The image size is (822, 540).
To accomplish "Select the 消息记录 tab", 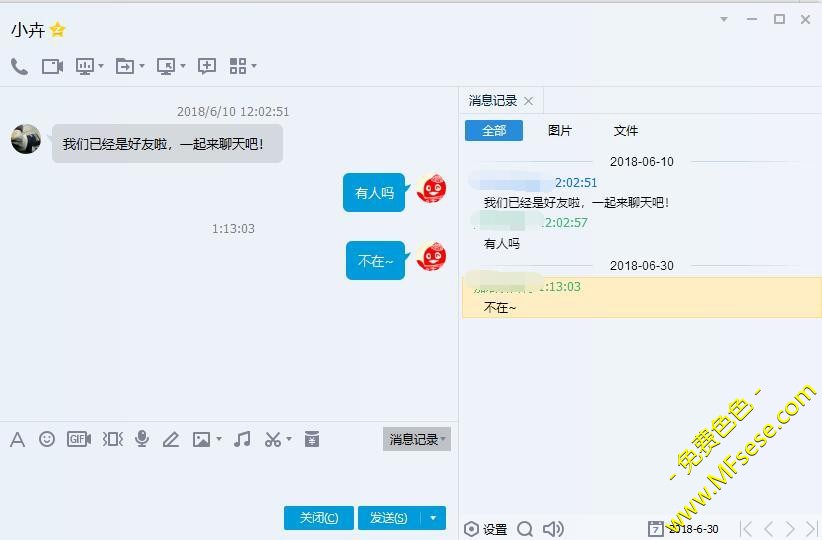I will [493, 101].
